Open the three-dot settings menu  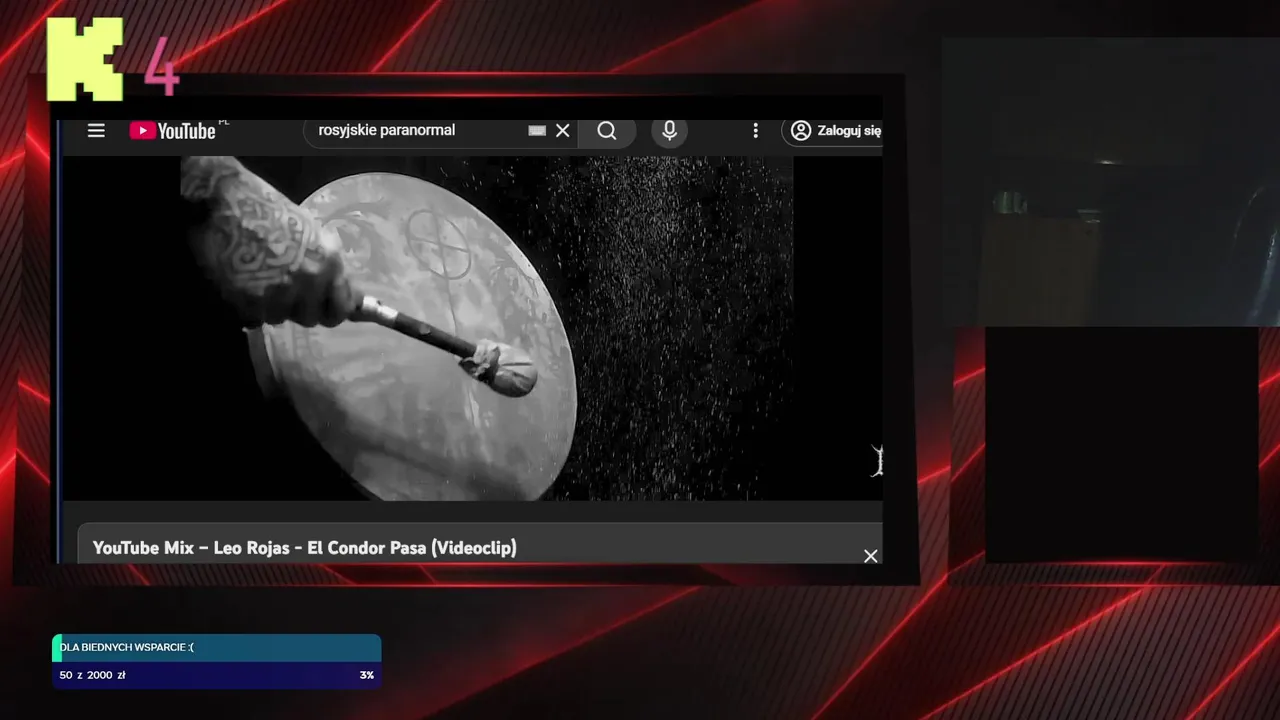pyautogui.click(x=755, y=131)
